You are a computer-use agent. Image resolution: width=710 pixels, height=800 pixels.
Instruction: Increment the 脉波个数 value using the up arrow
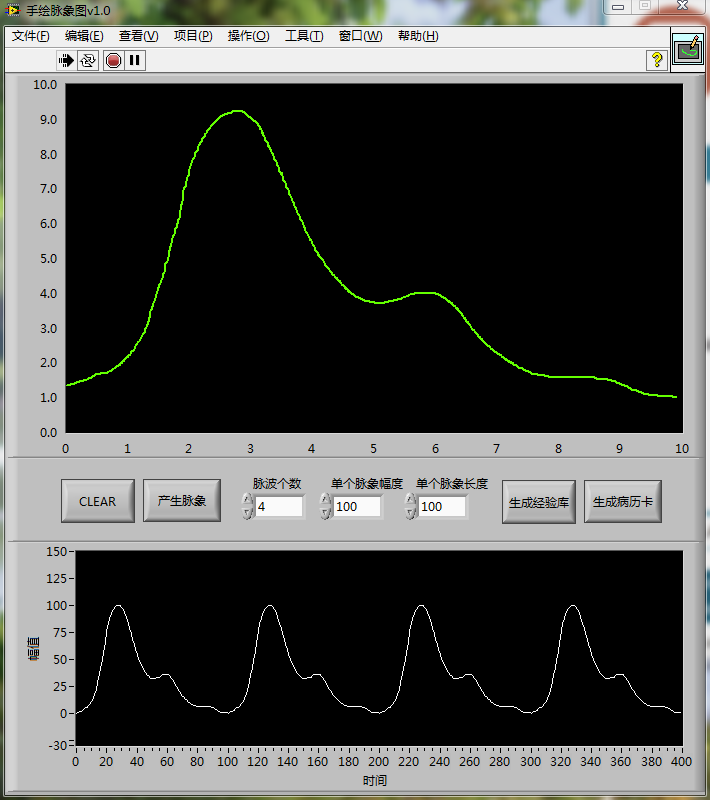(x=247, y=500)
